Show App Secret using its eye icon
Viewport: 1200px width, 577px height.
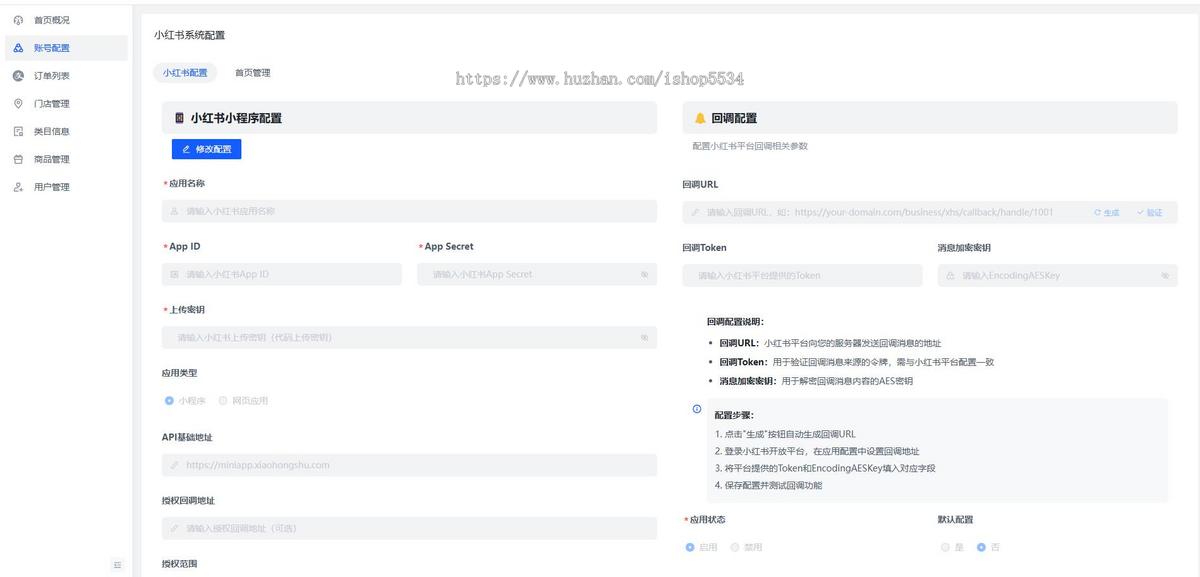click(x=645, y=274)
